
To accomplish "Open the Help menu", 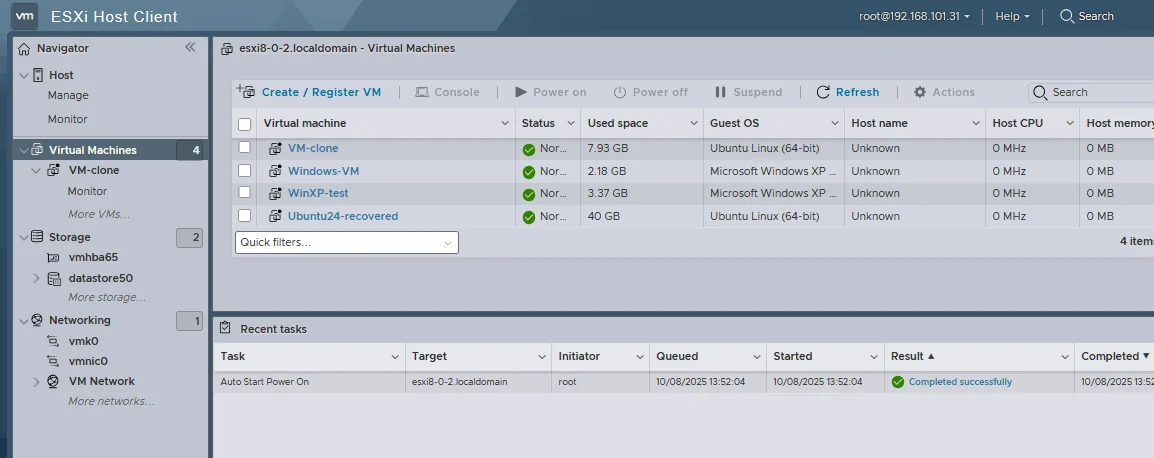I will [x=1012, y=16].
